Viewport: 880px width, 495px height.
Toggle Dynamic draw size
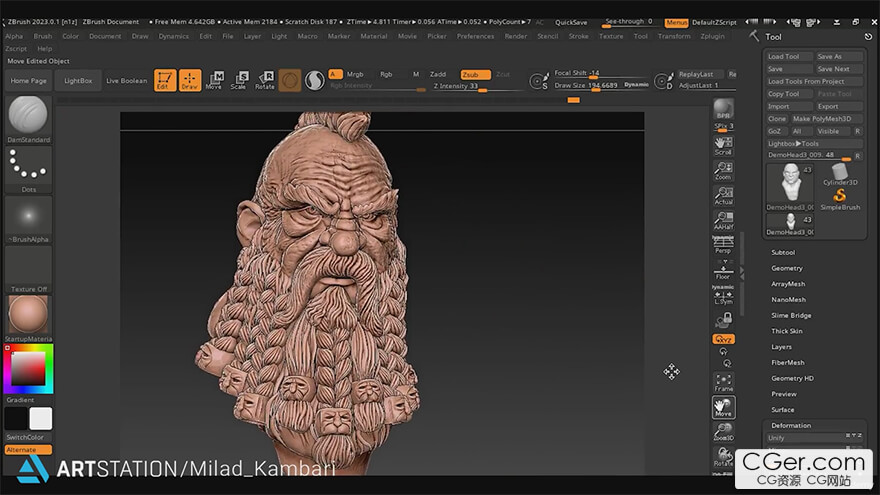(636, 85)
